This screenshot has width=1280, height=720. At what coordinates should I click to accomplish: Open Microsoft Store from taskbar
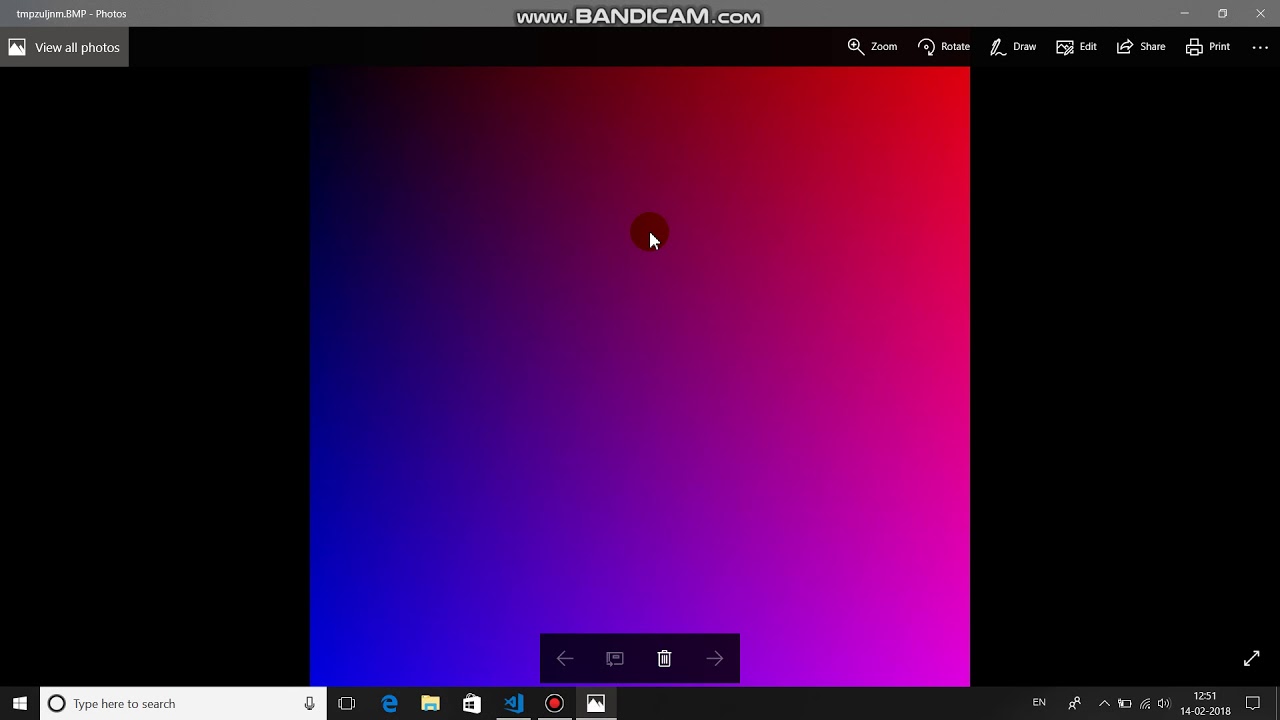tap(472, 703)
